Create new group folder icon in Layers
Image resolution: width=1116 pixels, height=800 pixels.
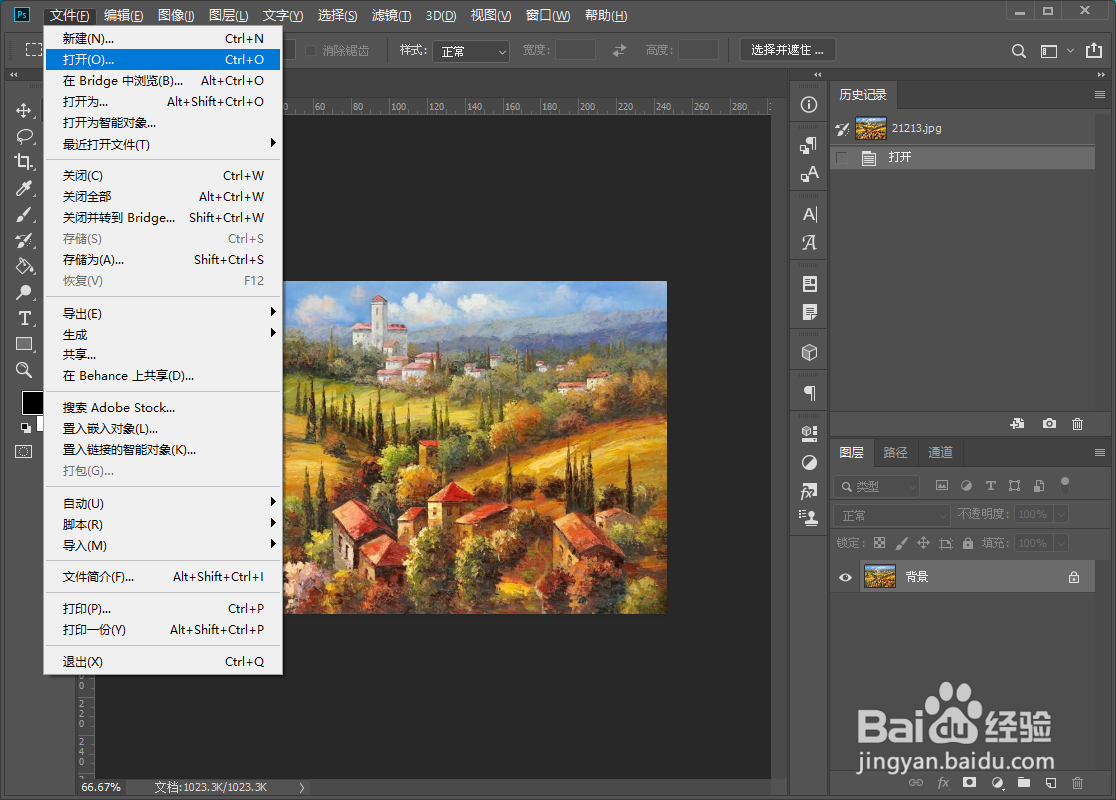point(1023,782)
